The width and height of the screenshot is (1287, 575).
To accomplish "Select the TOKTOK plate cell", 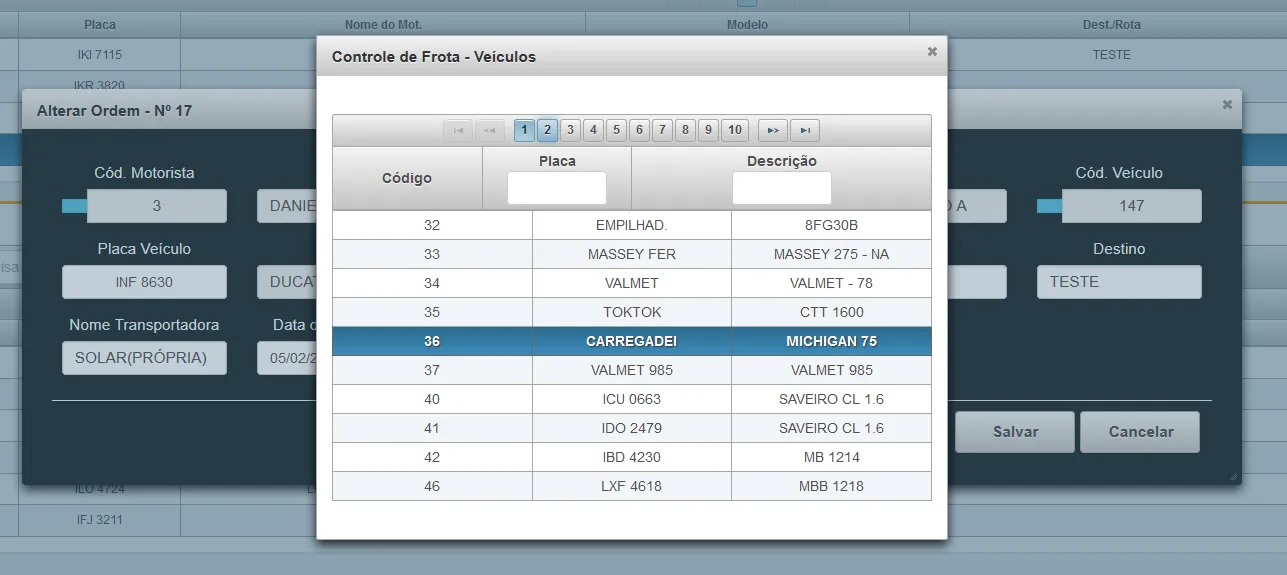I will tap(632, 312).
